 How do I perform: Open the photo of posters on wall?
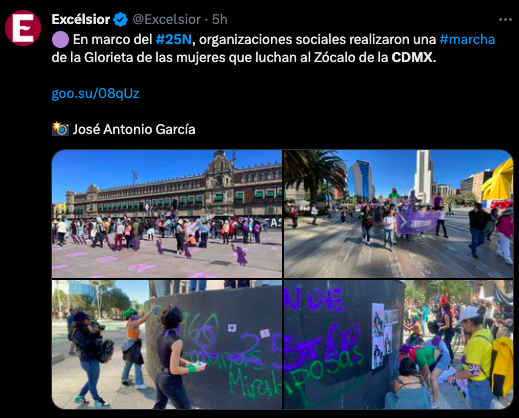tap(398, 344)
